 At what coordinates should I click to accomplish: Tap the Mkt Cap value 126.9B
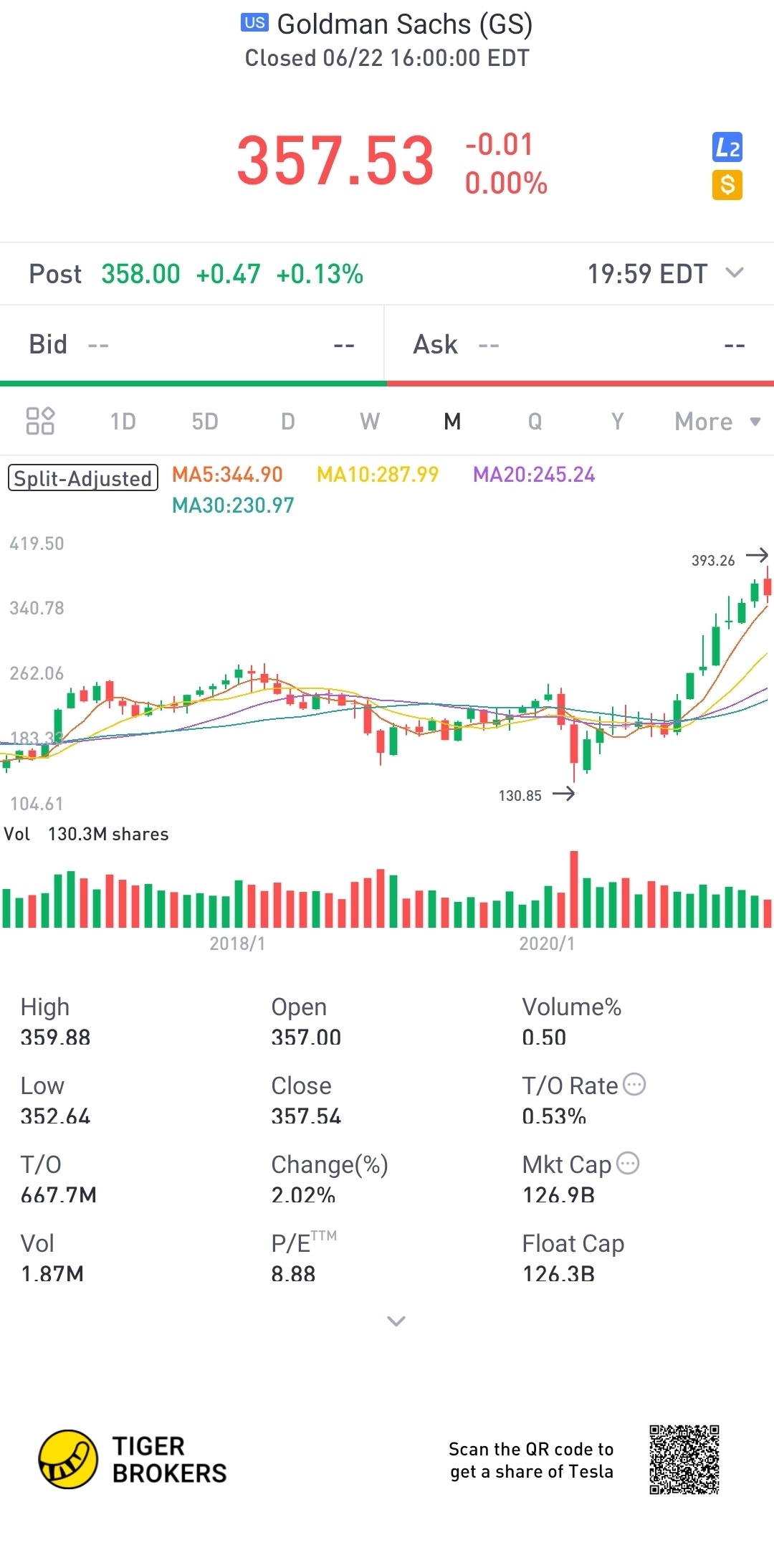coord(558,1195)
